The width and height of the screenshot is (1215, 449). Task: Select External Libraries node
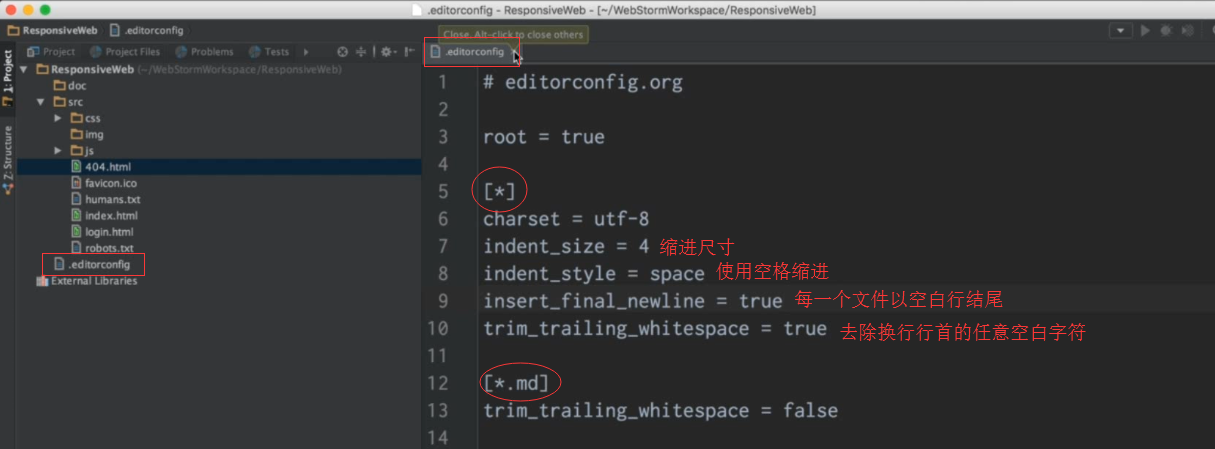[x=86, y=281]
